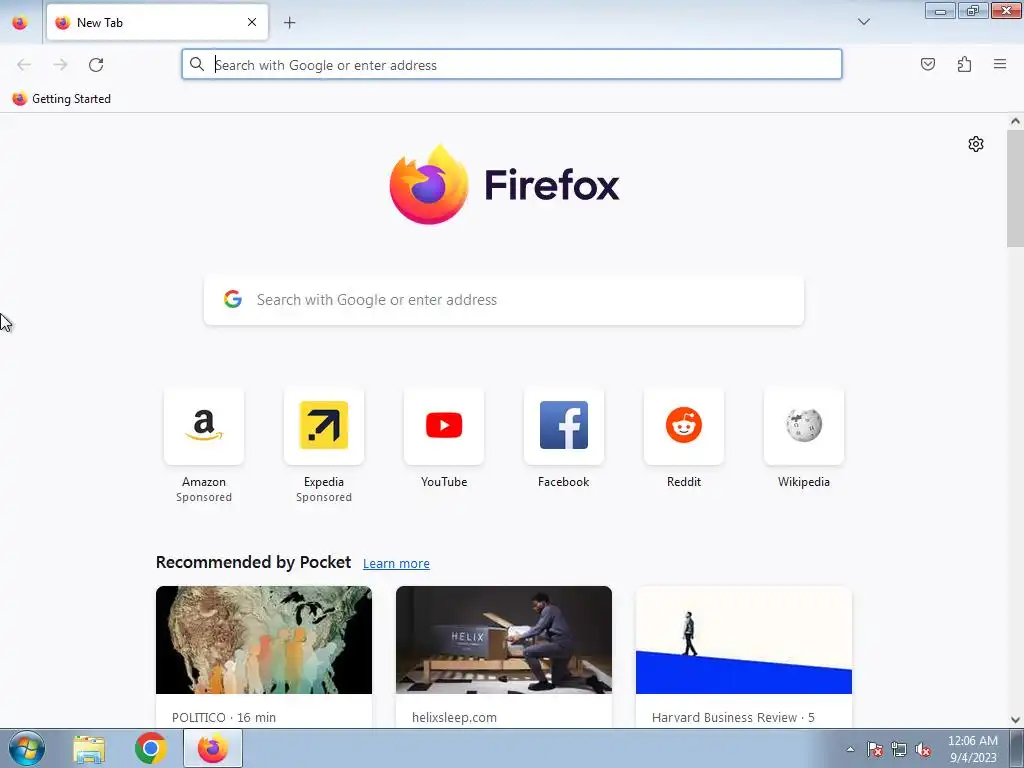Click the helixsleep.com caption
Screen dimensions: 1024x768
coord(455,717)
